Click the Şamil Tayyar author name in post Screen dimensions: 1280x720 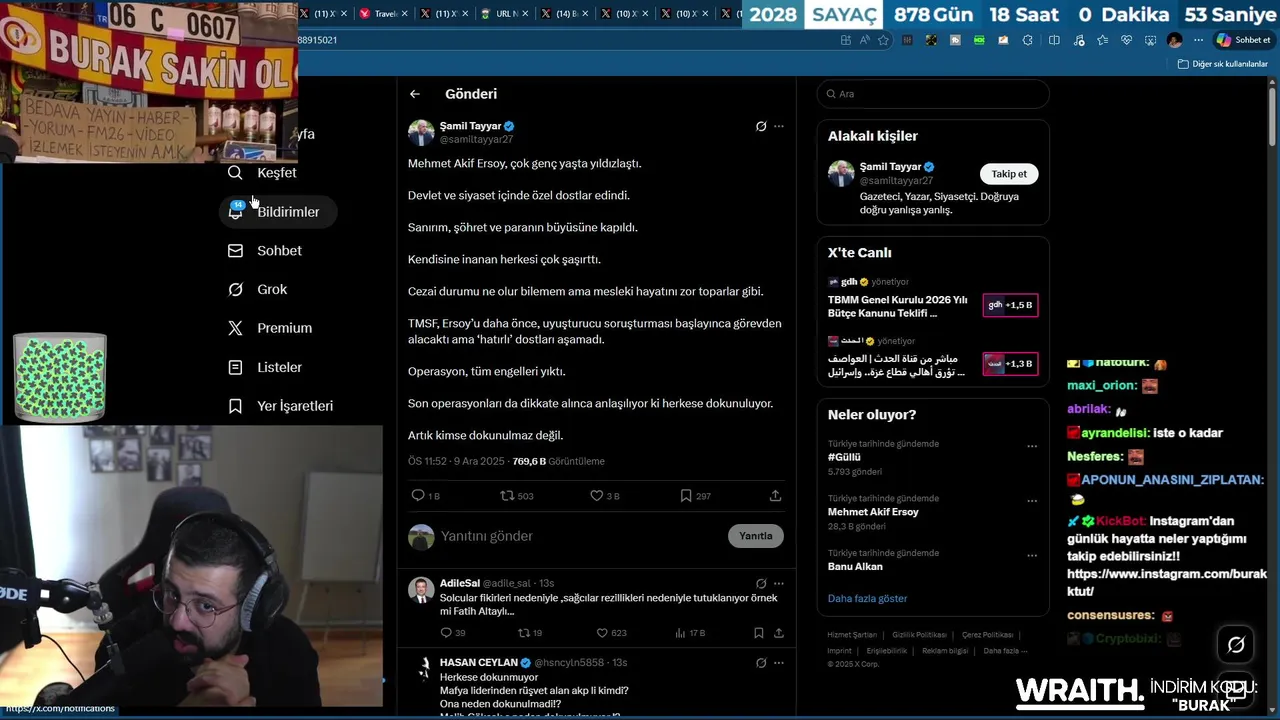(x=470, y=127)
